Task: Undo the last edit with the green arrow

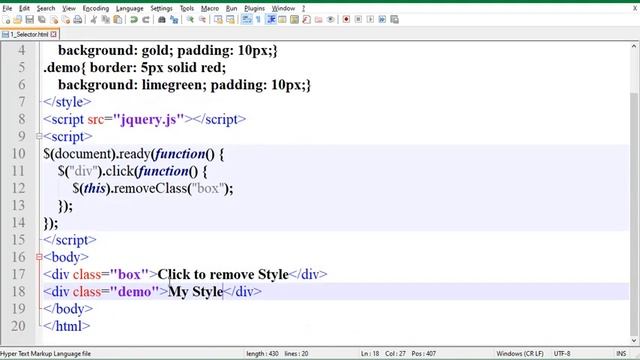Action: coord(133,20)
